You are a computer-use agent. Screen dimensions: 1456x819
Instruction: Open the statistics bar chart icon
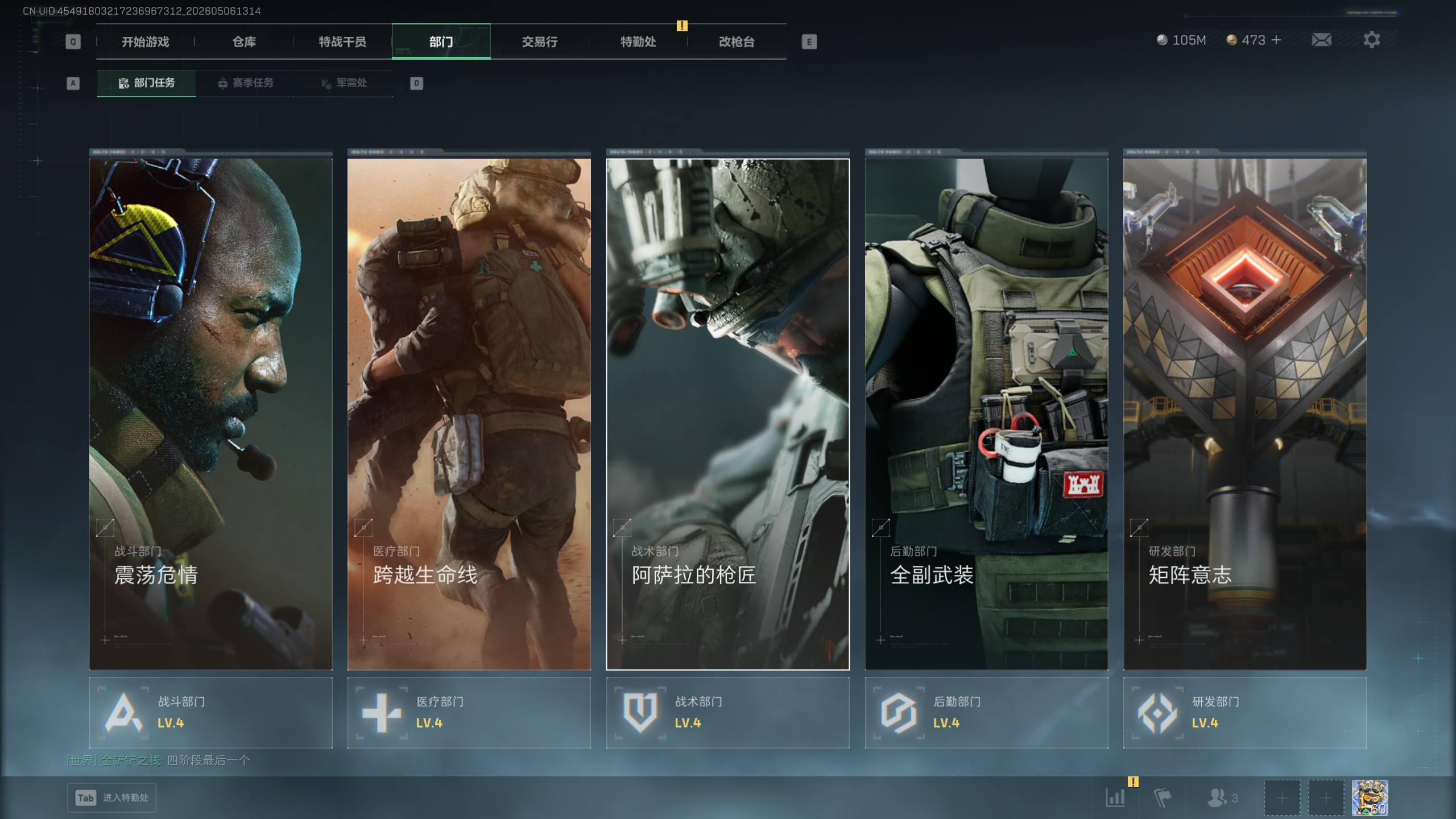coord(1115,797)
